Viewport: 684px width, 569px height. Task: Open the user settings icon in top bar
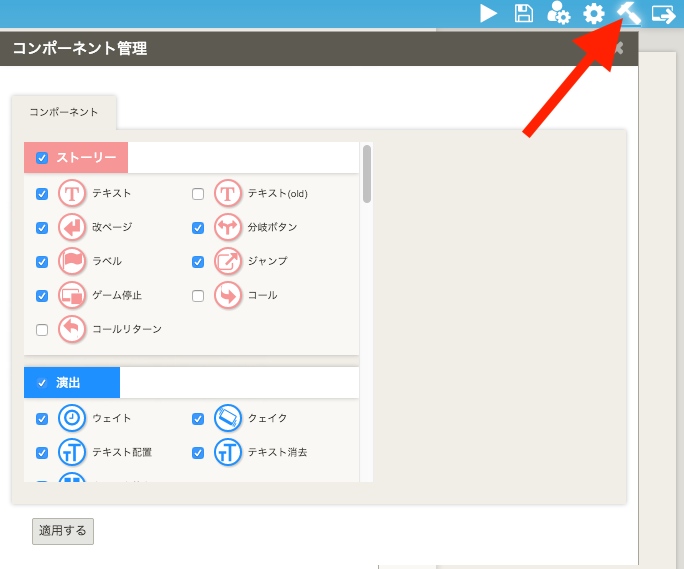click(559, 13)
